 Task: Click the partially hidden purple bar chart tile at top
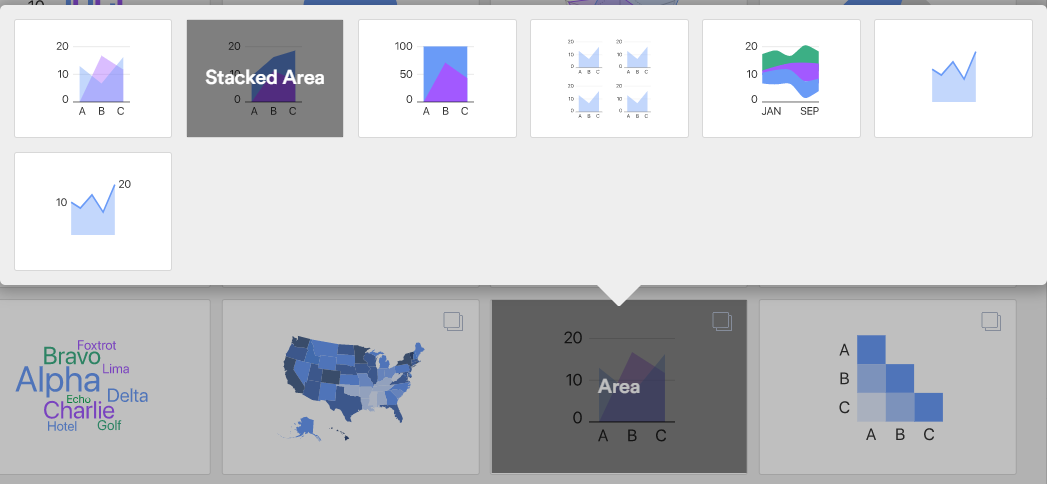coord(105,3)
